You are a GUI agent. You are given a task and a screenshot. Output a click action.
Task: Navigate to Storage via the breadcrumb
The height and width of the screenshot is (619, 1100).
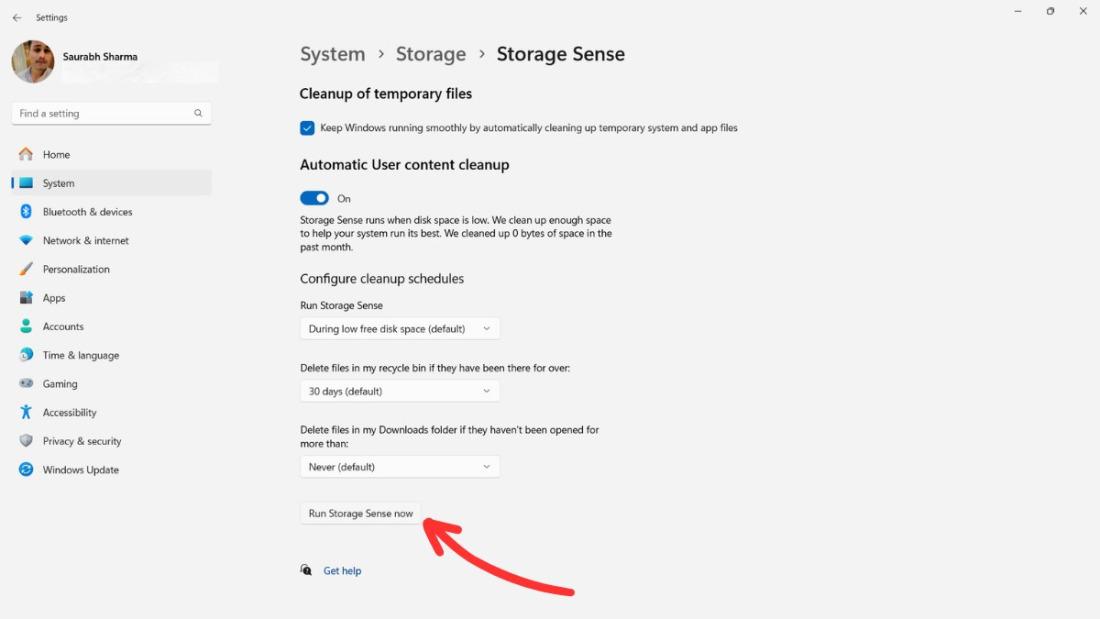tap(431, 54)
